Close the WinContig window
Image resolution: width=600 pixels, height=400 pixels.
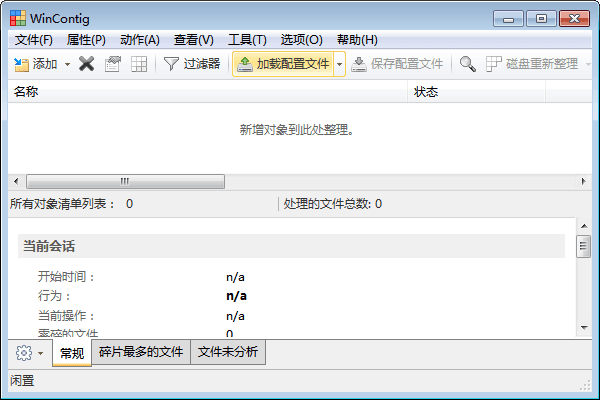574,19
